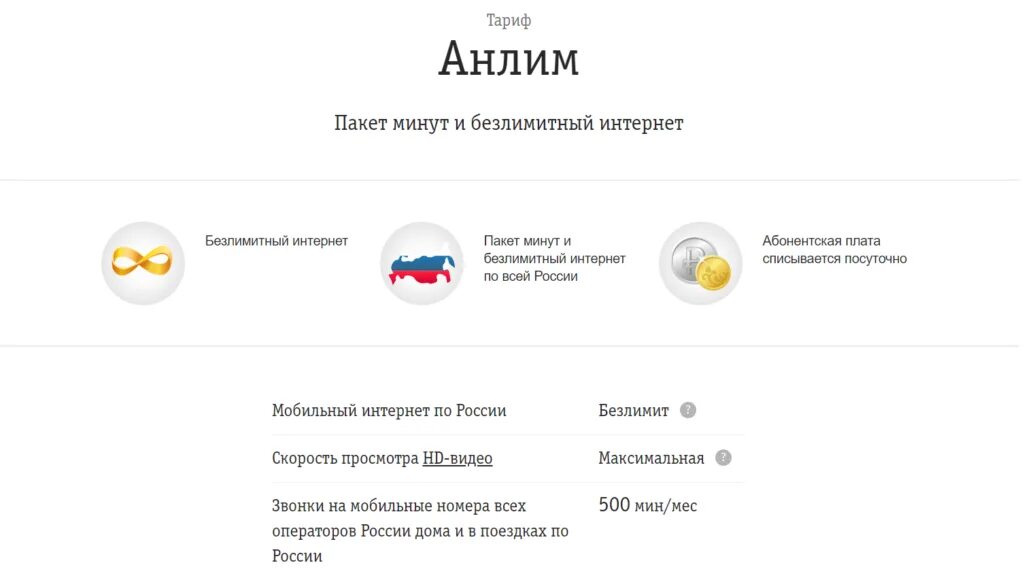The image size is (1024, 580).
Task: Click the Пакет минут и безлимитный интернет по всей России text
Action: point(554,259)
